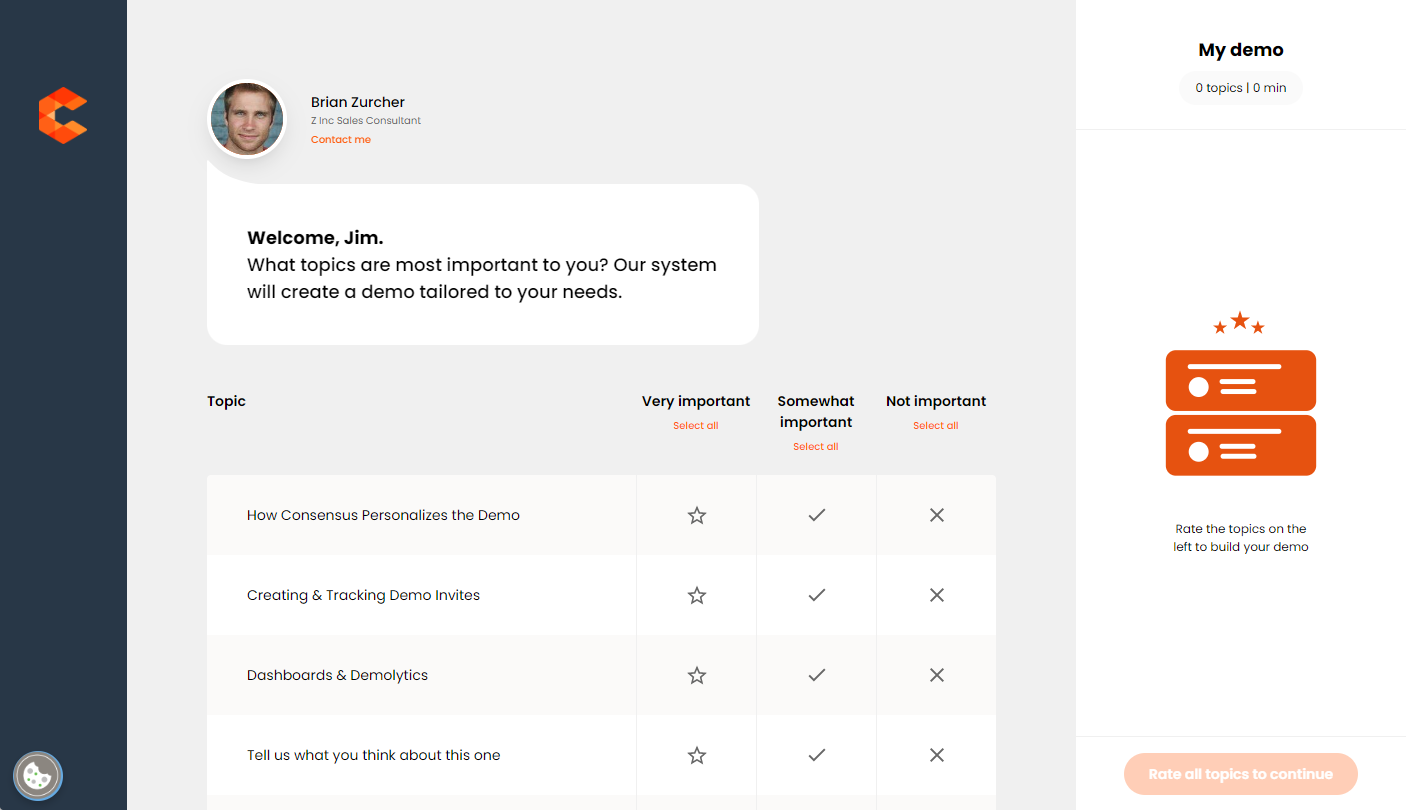Toggle the checkmark on 'Dashboards & Demolytics'
The width and height of the screenshot is (1406, 810).
pos(816,674)
